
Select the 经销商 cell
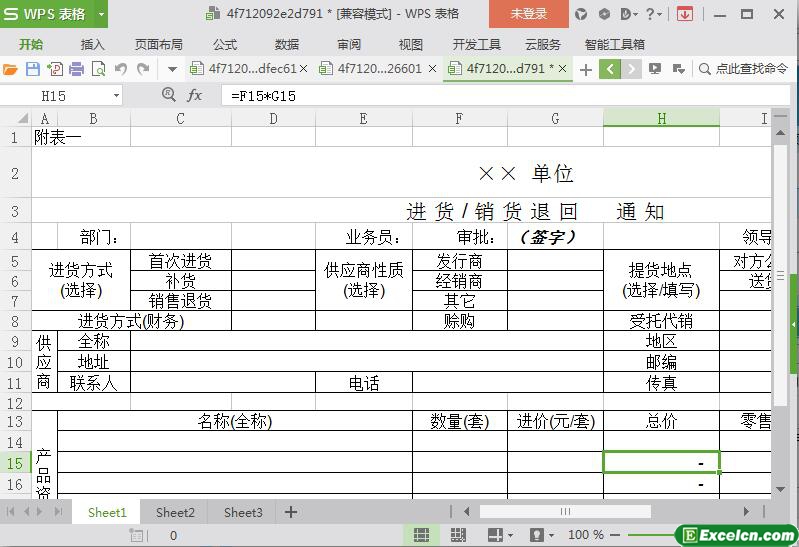pyautogui.click(x=460, y=280)
